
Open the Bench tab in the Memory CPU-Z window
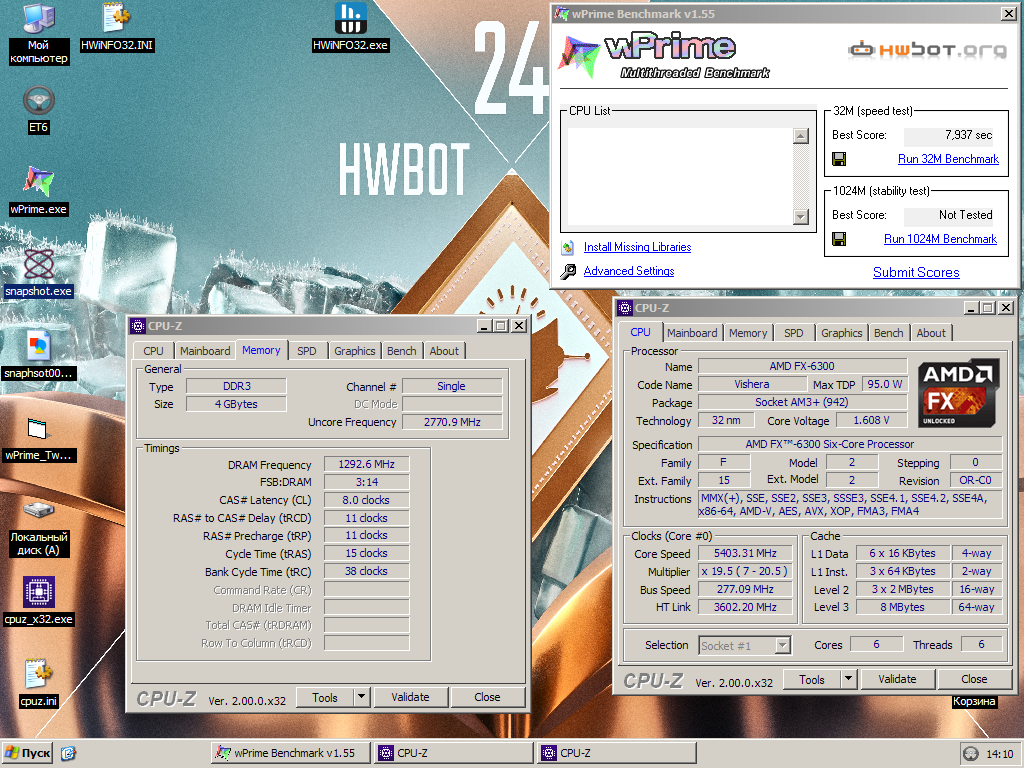(402, 351)
